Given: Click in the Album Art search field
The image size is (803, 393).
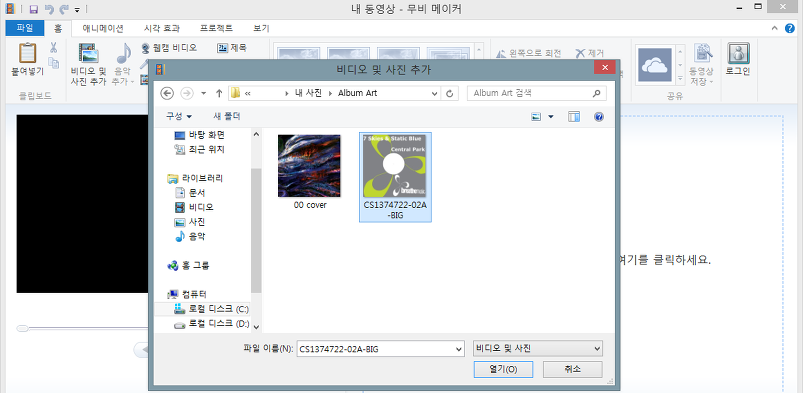Looking at the screenshot, I should [530, 93].
